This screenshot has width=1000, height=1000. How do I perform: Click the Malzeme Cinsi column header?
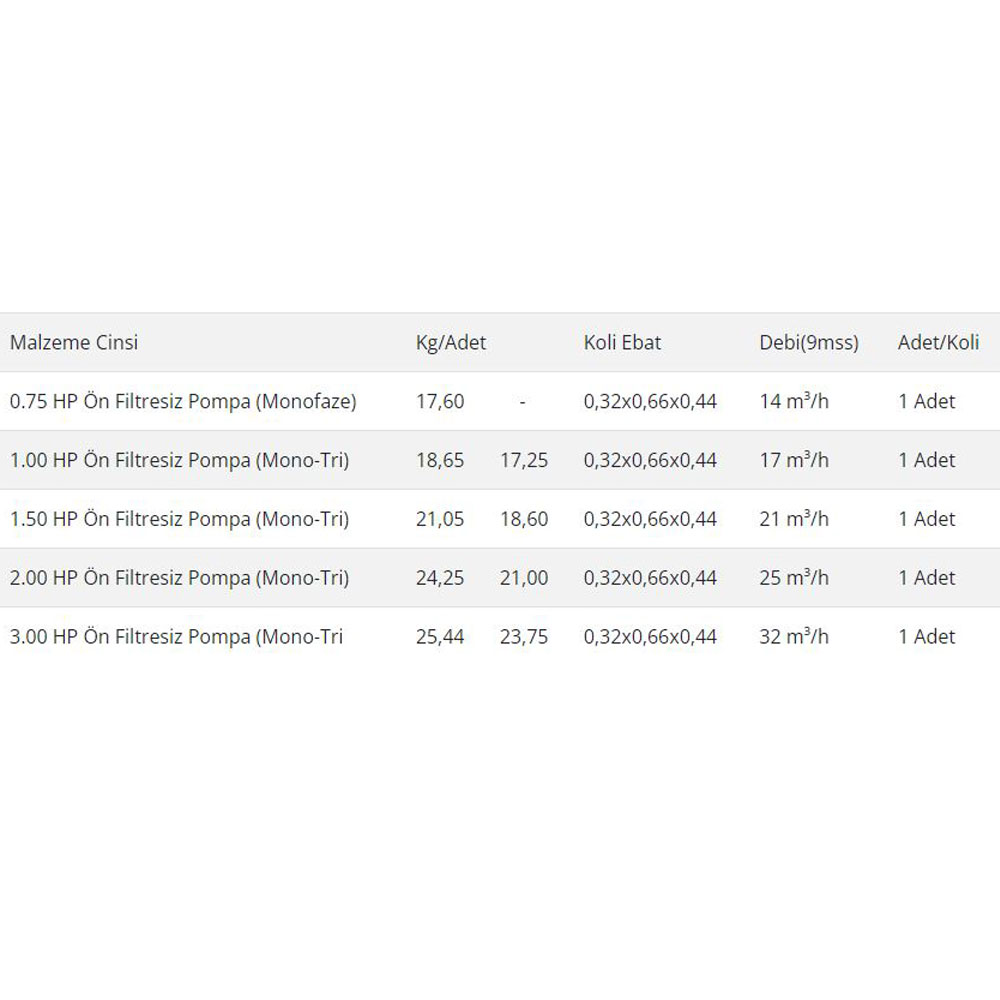coord(74,342)
